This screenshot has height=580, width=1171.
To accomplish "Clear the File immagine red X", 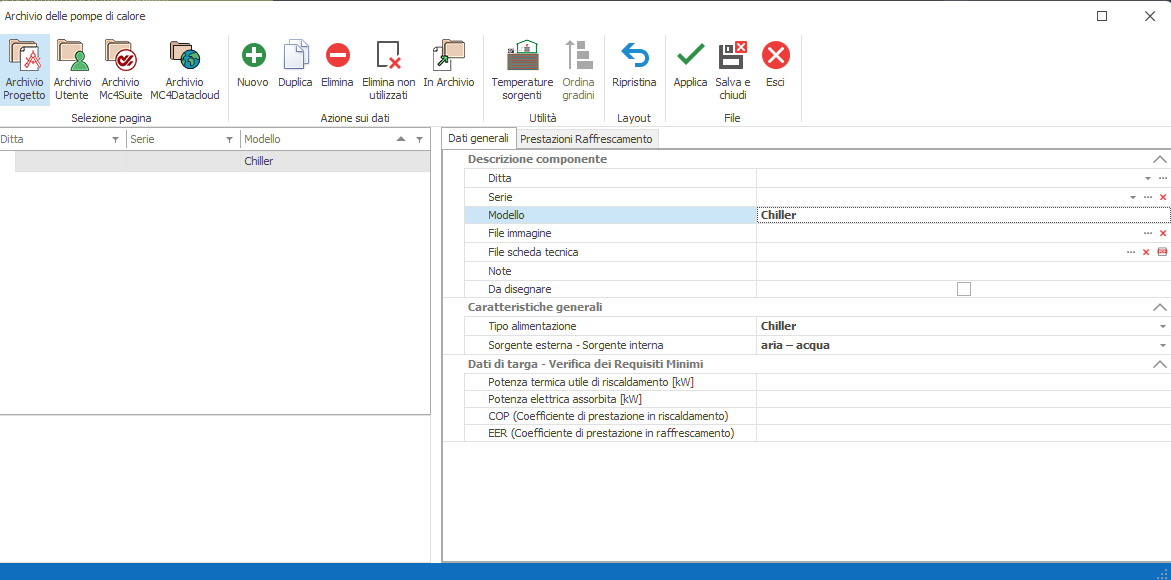I will pos(1162,233).
